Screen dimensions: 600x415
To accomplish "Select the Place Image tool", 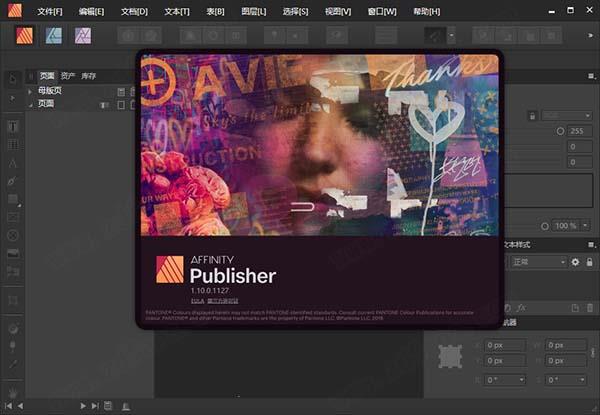I will coord(13,253).
